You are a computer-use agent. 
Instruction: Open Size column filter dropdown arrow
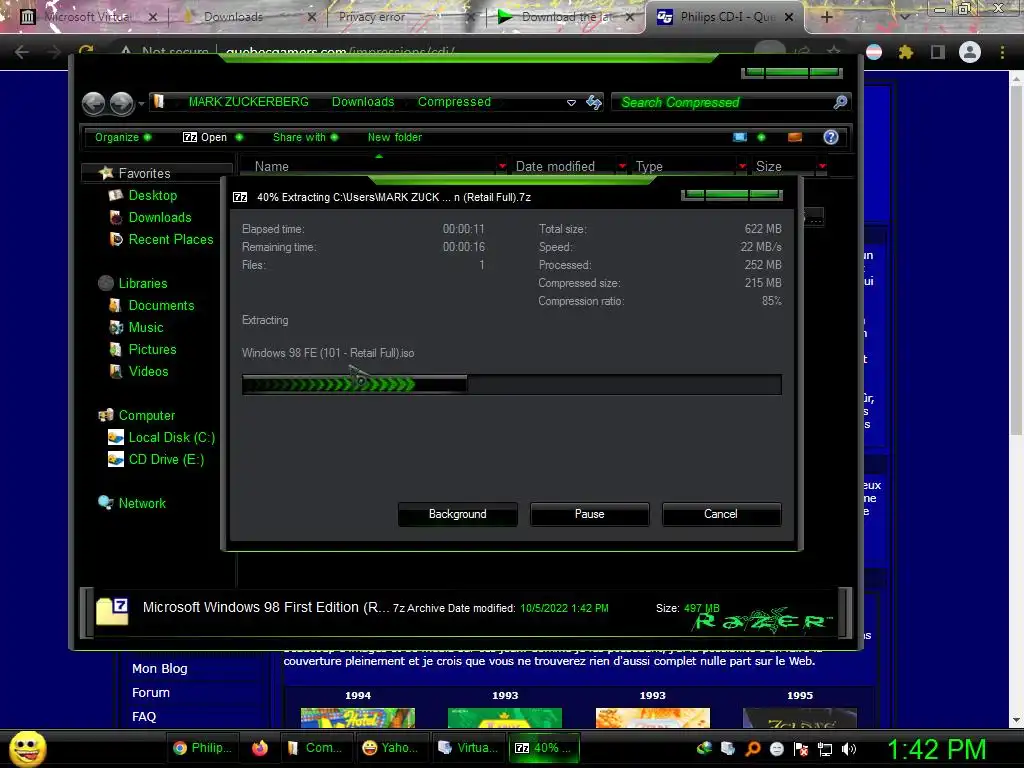pos(822,167)
